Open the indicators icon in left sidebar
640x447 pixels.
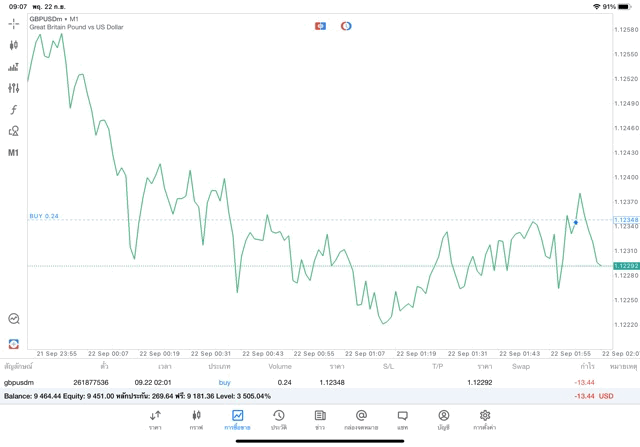14,67
